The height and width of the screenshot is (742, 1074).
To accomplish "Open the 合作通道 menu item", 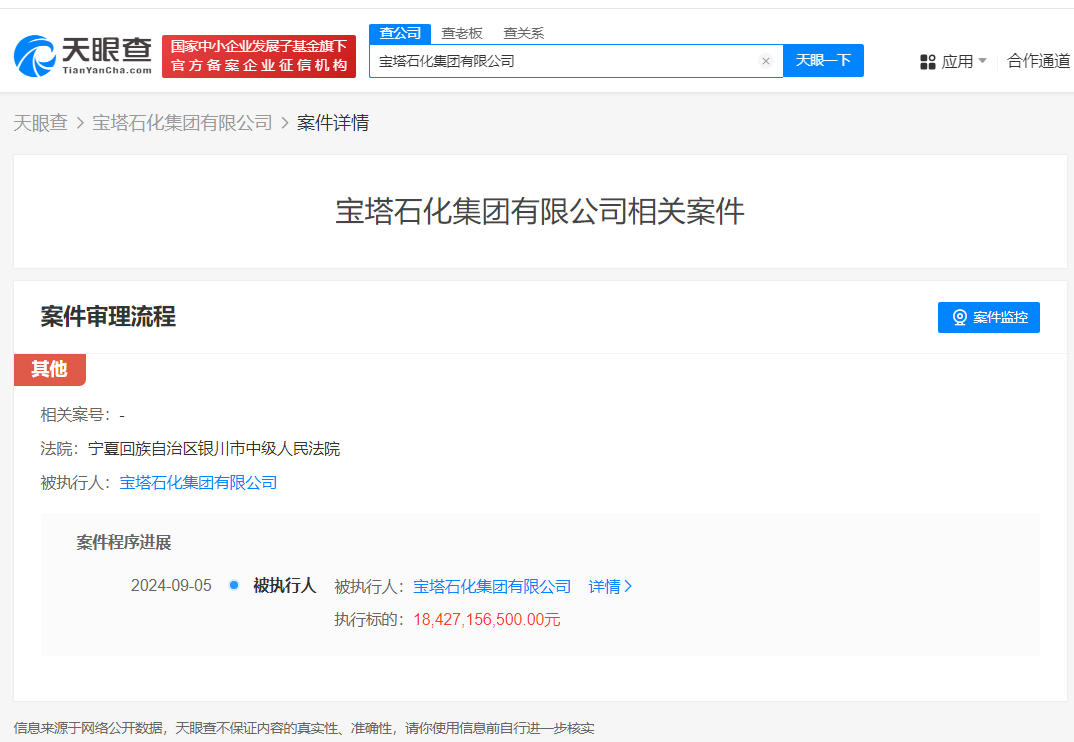I will pos(1038,61).
